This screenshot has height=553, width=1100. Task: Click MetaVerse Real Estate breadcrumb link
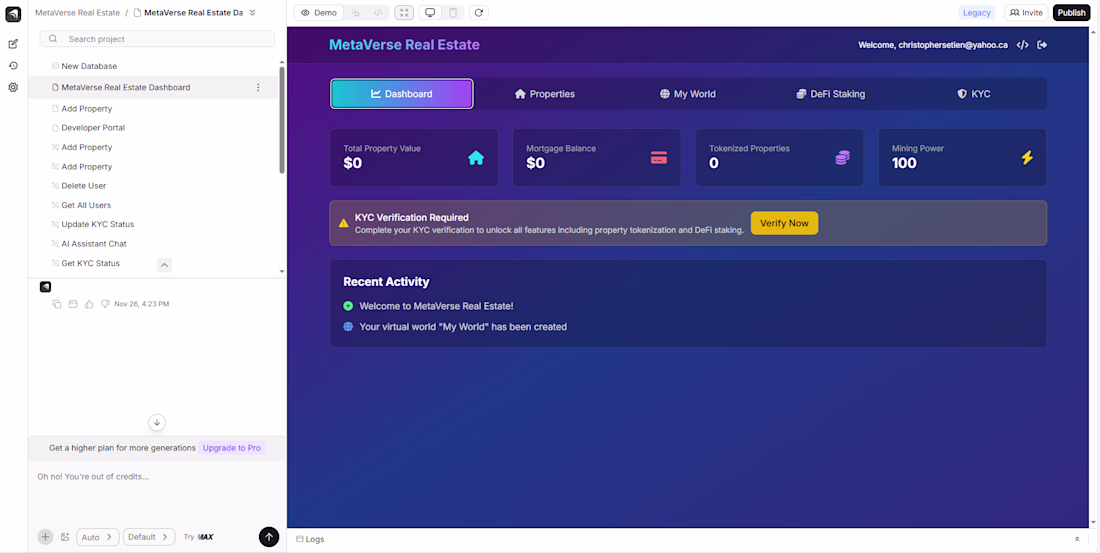point(77,13)
